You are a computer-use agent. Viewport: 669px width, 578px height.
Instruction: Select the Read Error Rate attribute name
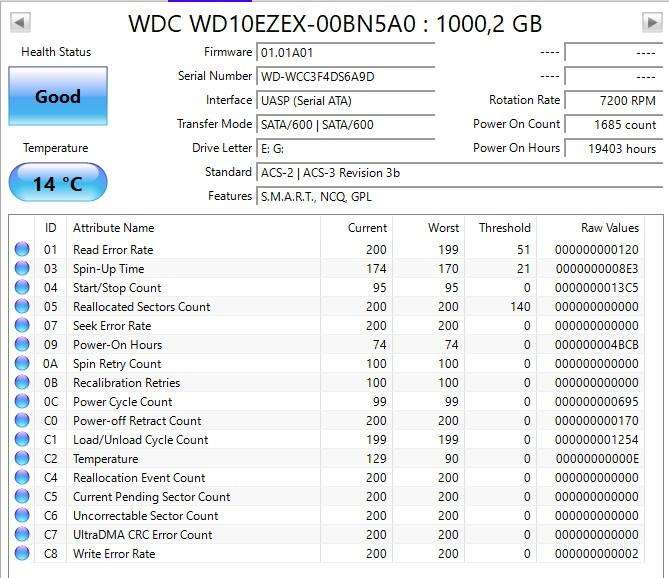113,250
